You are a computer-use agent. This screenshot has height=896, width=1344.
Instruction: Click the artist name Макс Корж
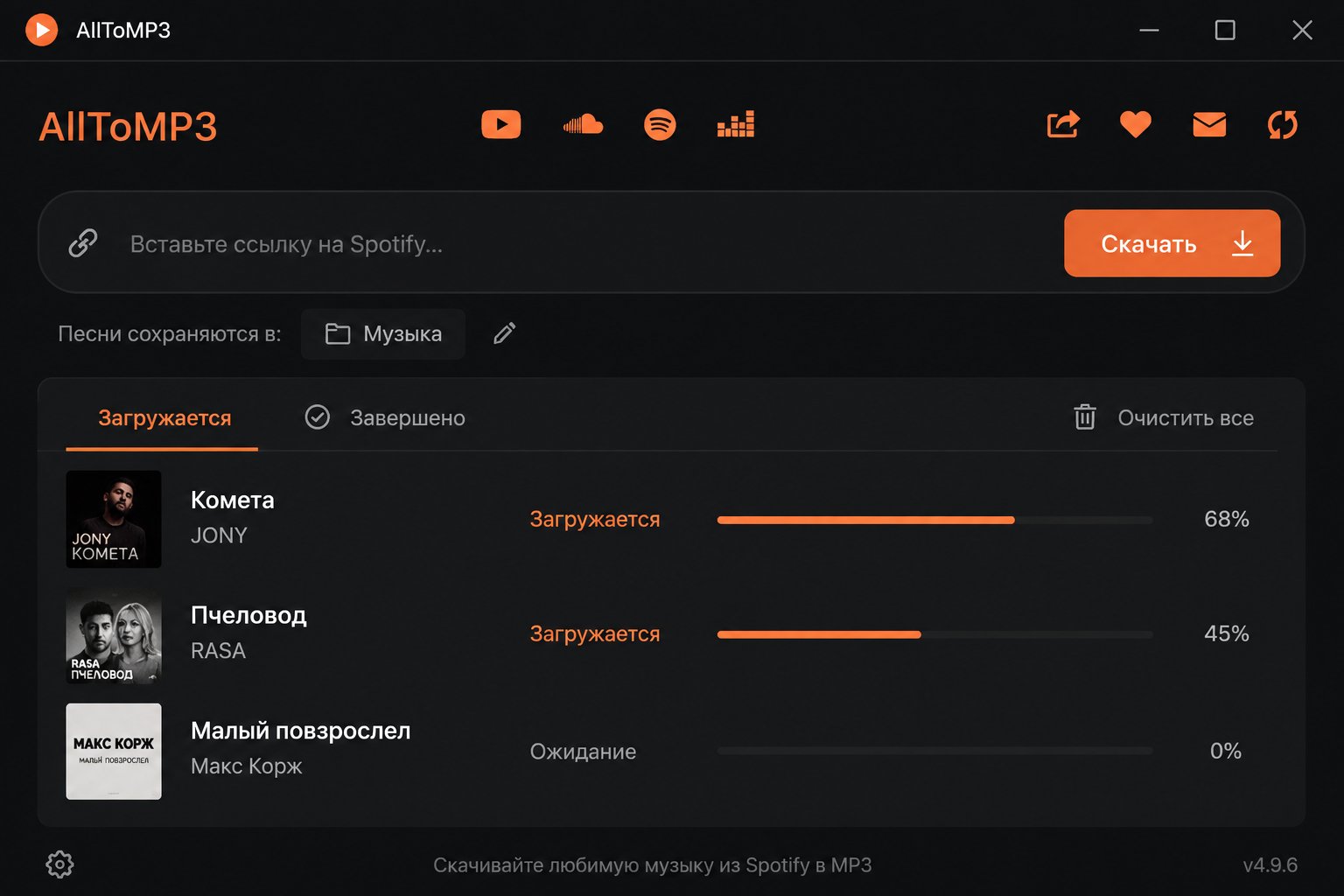point(246,766)
